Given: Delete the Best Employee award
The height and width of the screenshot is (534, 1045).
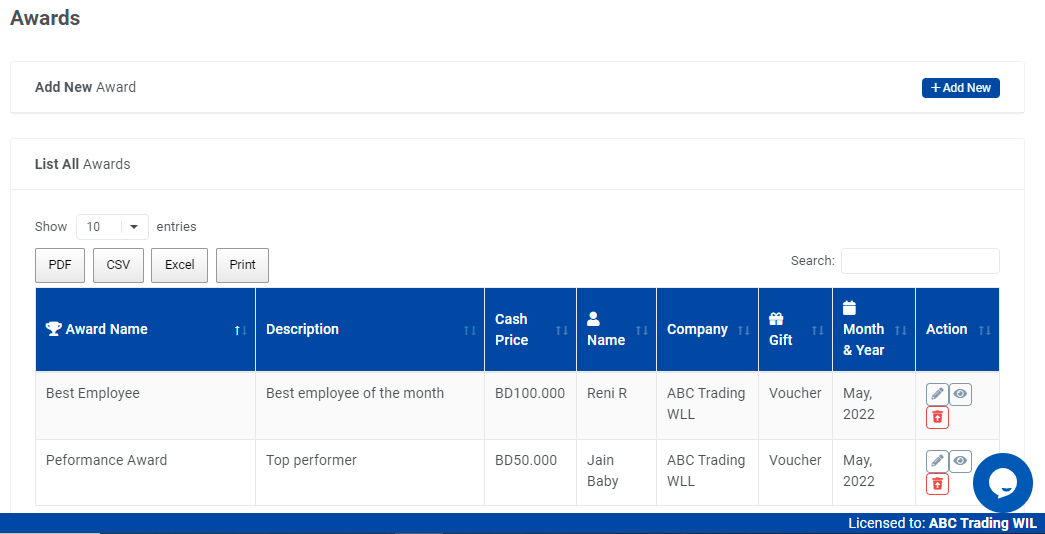Looking at the screenshot, I should click(937, 417).
